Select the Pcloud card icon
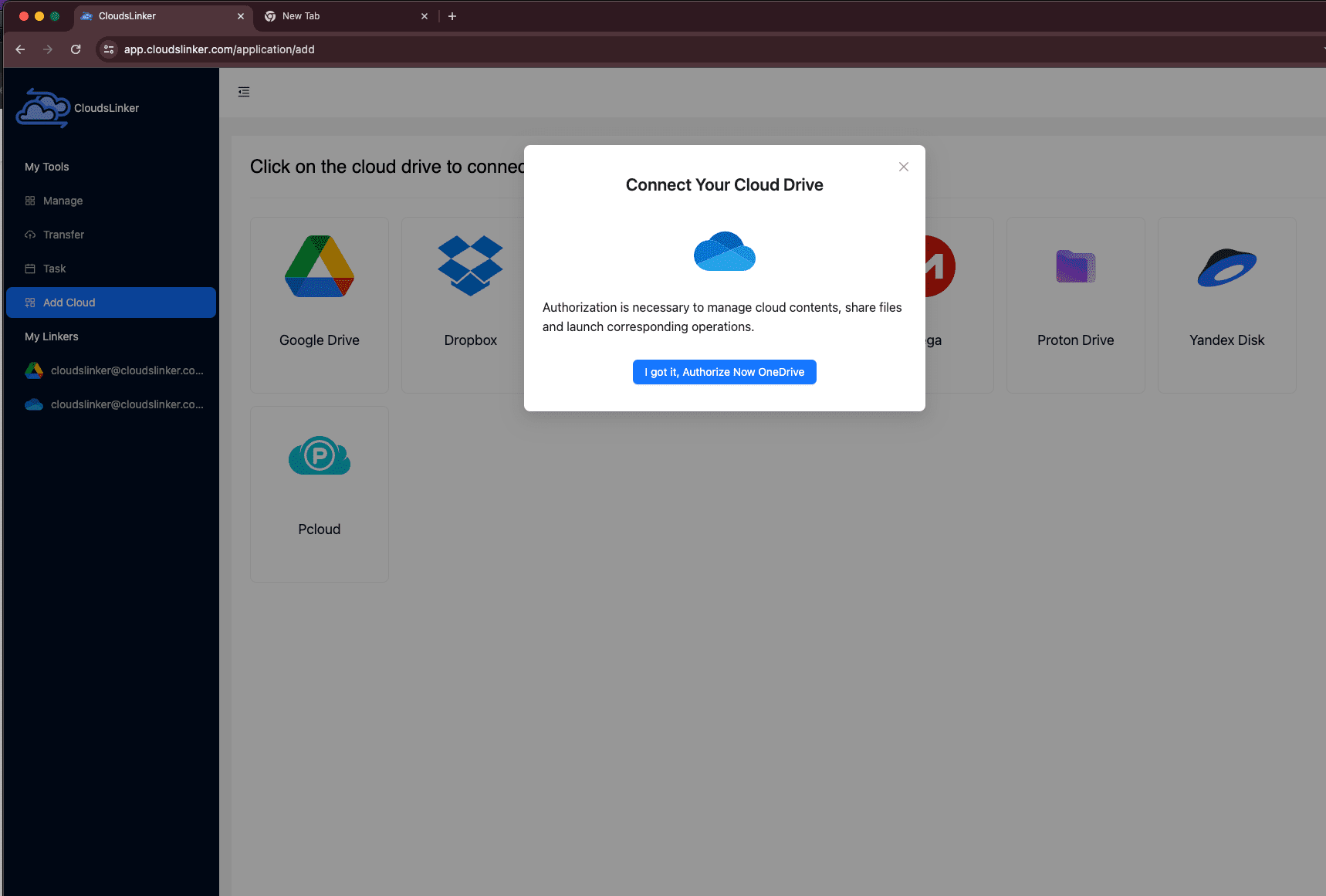Viewport: 1326px width, 896px height. 320,455
